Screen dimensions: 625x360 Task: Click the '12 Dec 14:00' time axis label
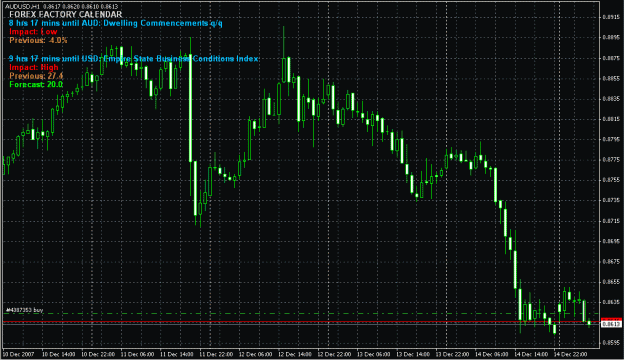[295, 354]
